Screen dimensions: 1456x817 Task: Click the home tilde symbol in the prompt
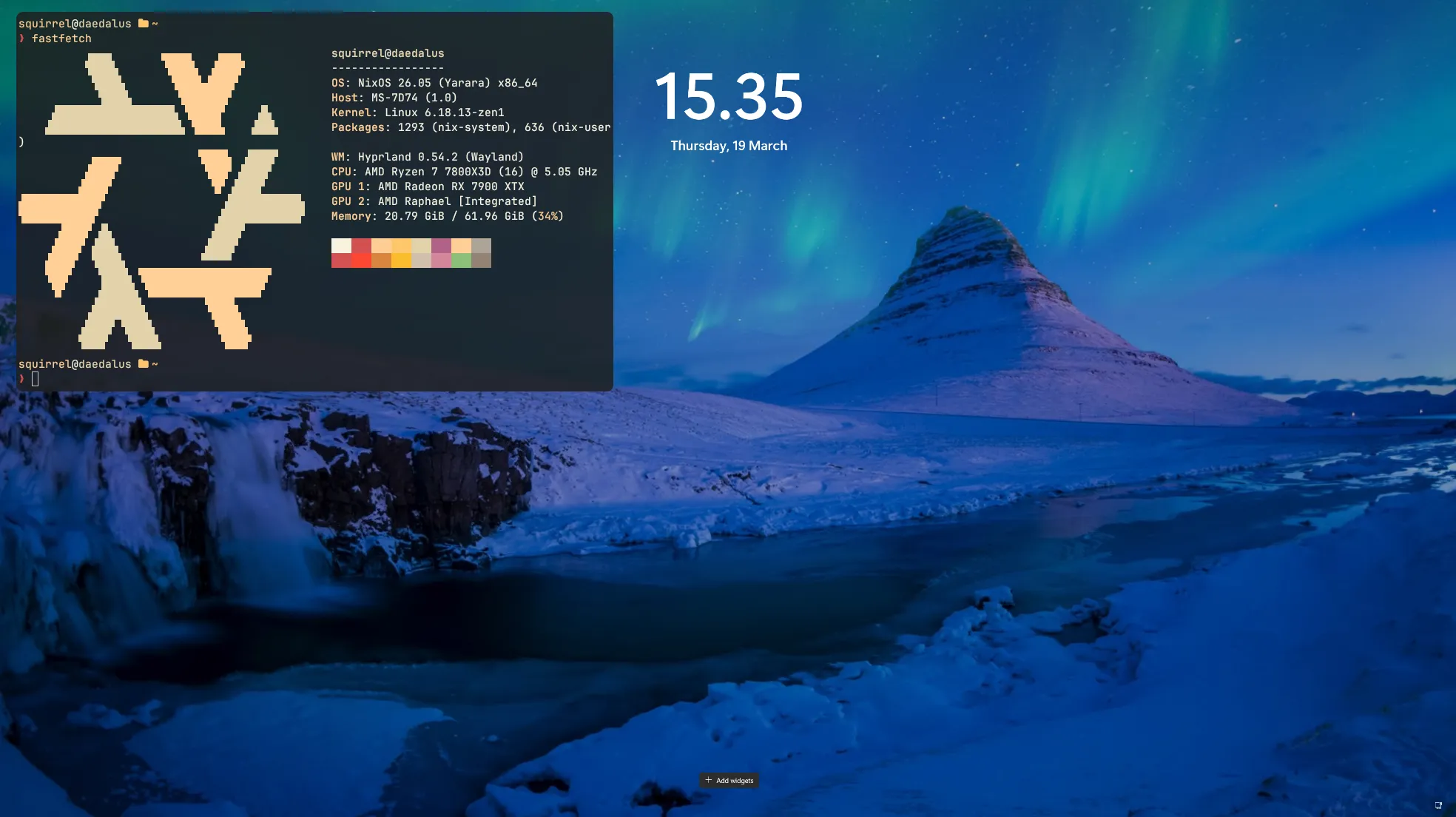coord(155,23)
